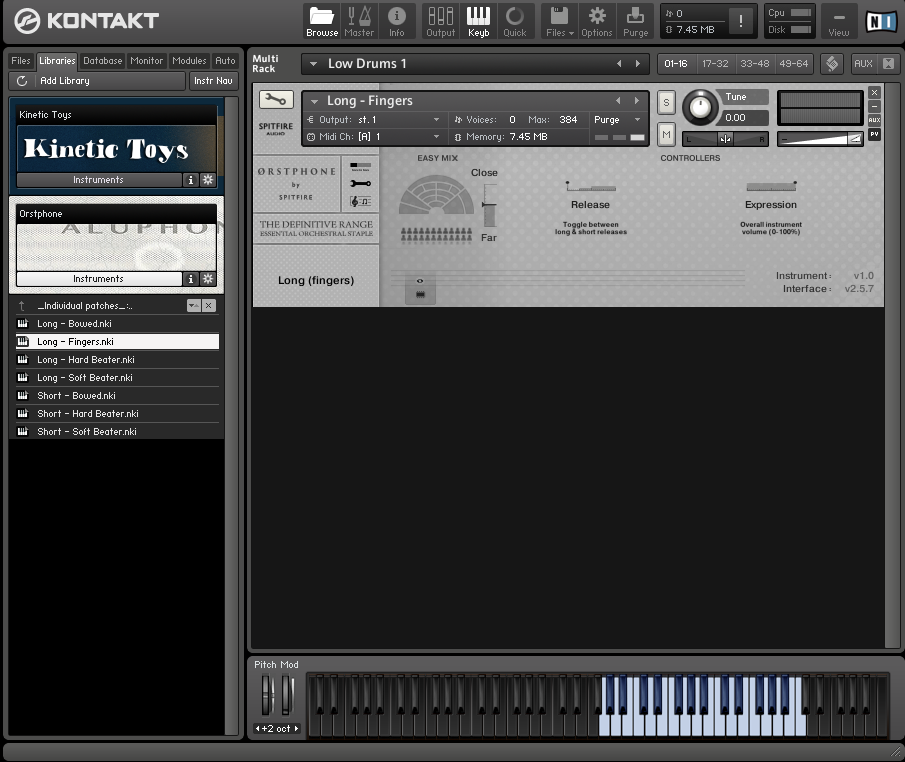Select Long - Soft Beater.nki patch
This screenshot has width=905, height=762.
(117, 378)
